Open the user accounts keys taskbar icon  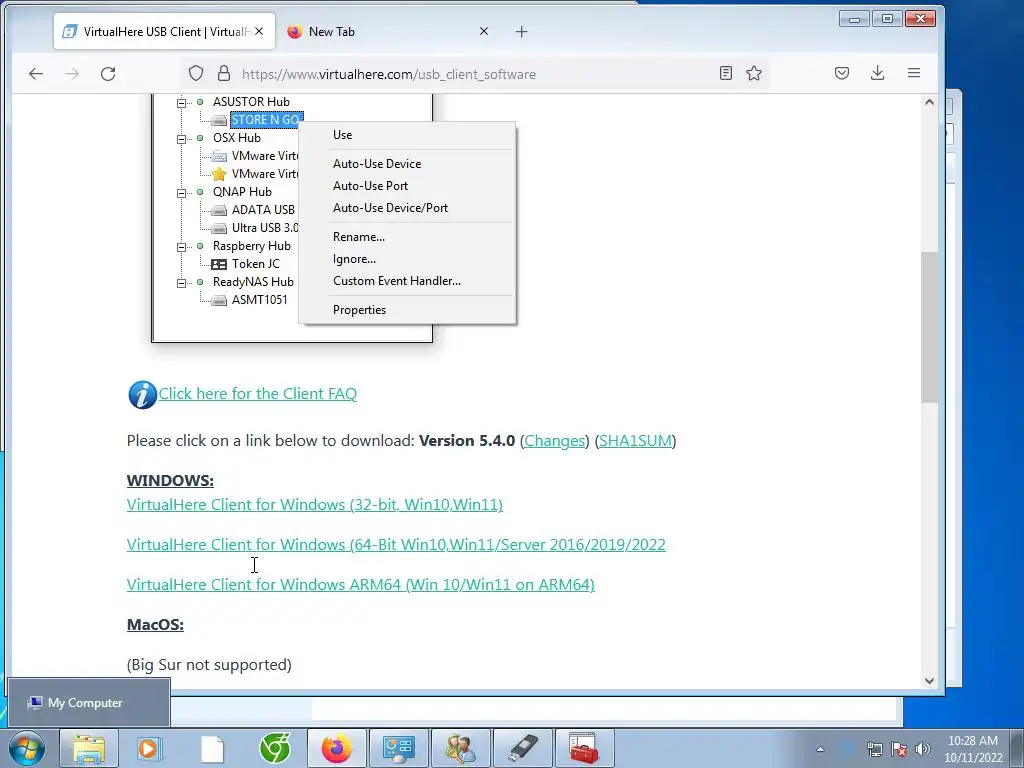click(x=460, y=748)
